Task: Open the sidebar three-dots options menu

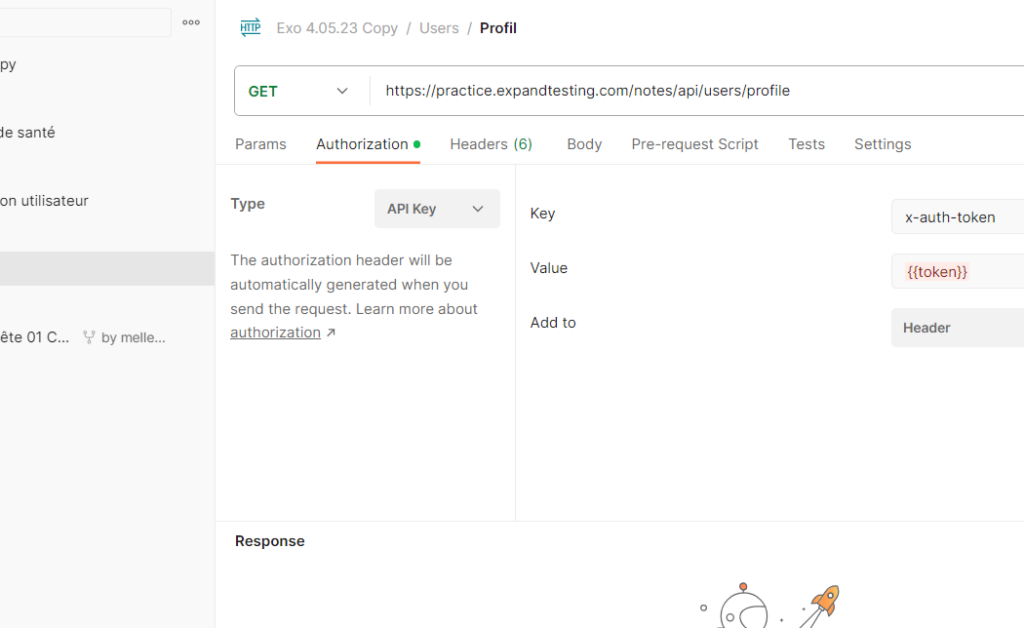Action: pyautogui.click(x=191, y=23)
